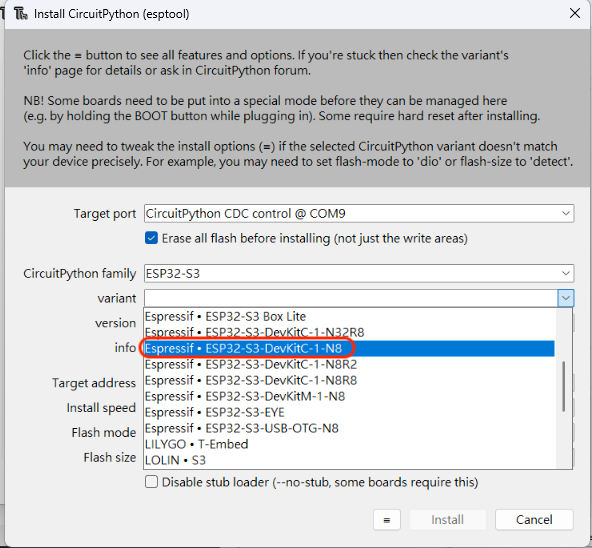The height and width of the screenshot is (548, 592).
Task: Click the CircuitPython family label
Action: tap(79, 273)
